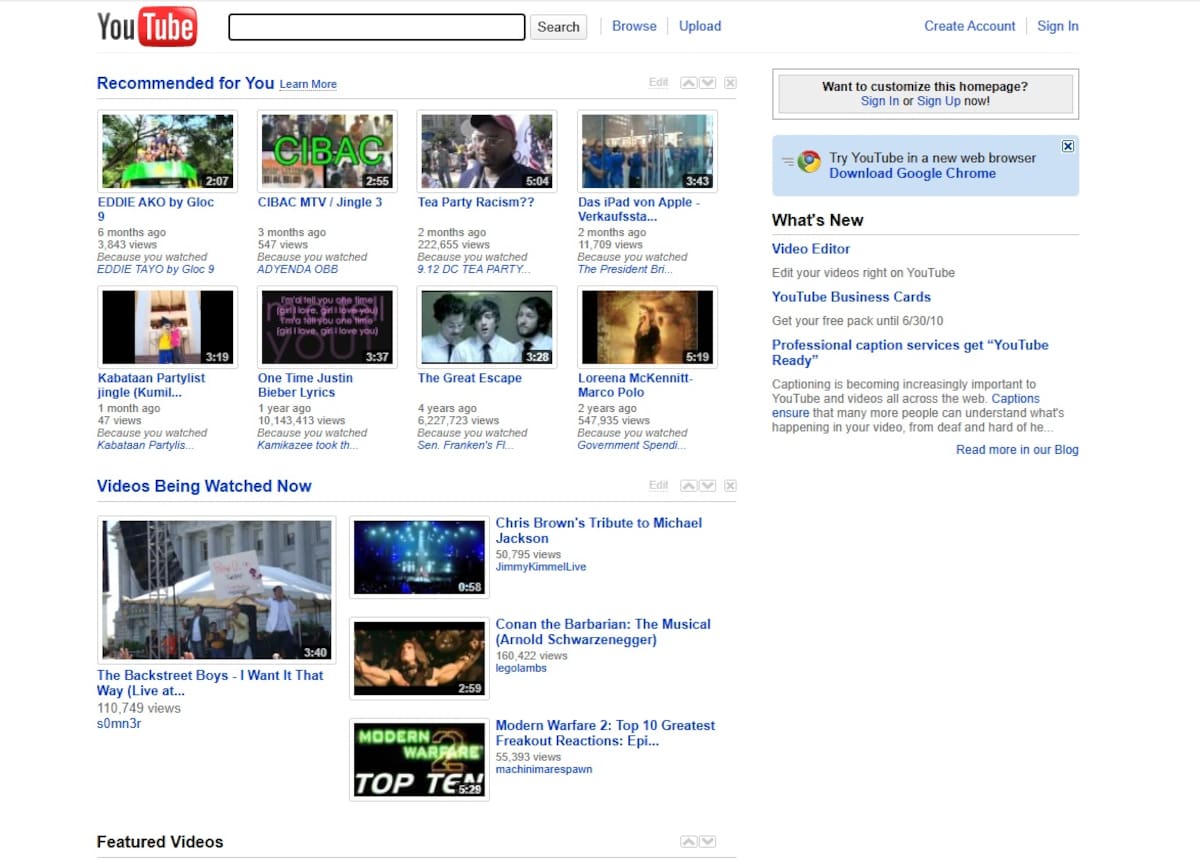Click The Great Escape title link
Image resolution: width=1200 pixels, height=860 pixels.
coord(470,378)
